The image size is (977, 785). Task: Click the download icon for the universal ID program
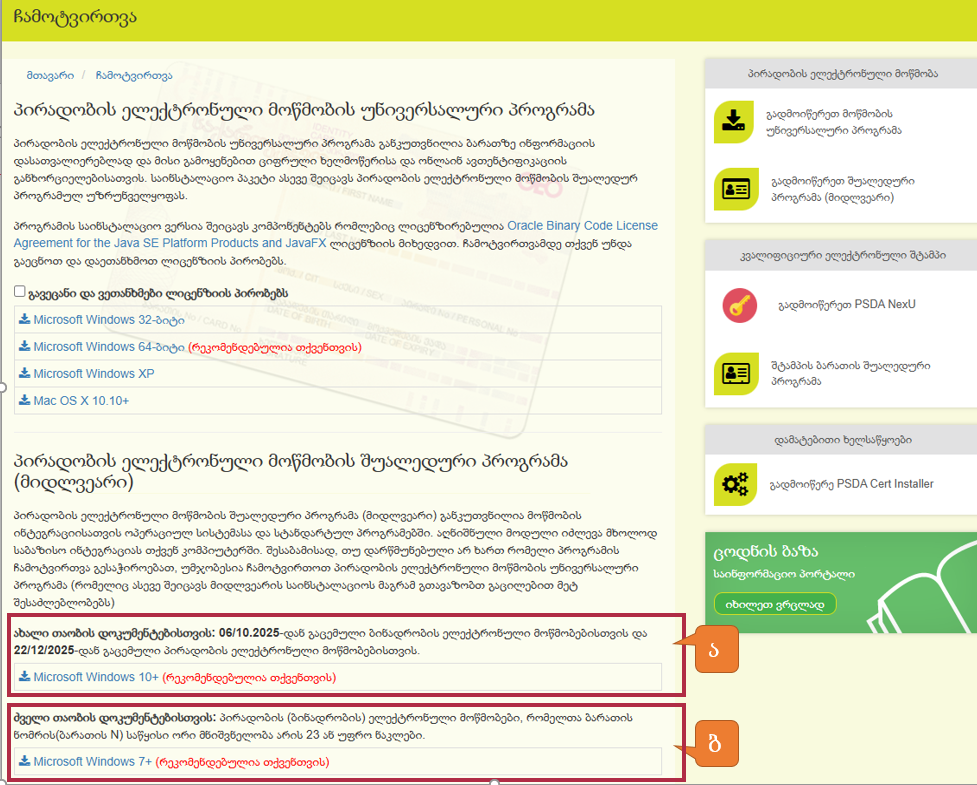tap(734, 122)
